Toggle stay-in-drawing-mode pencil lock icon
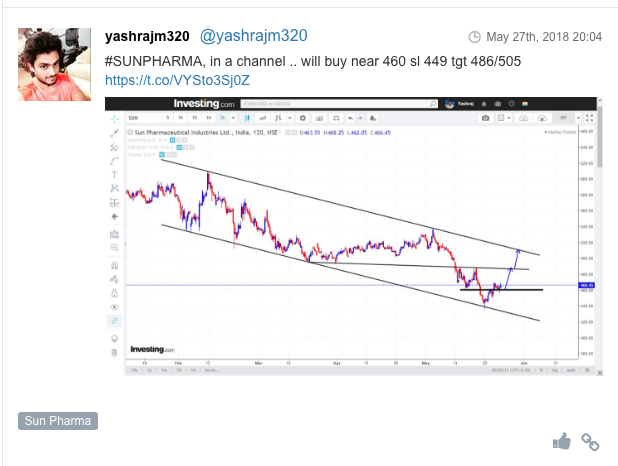The width and height of the screenshot is (618, 466). [114, 279]
